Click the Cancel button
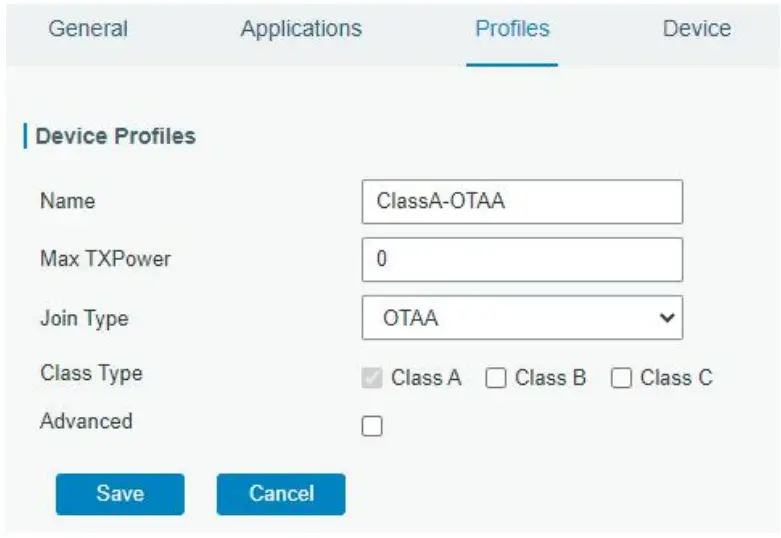The width and height of the screenshot is (781, 538). [280, 493]
